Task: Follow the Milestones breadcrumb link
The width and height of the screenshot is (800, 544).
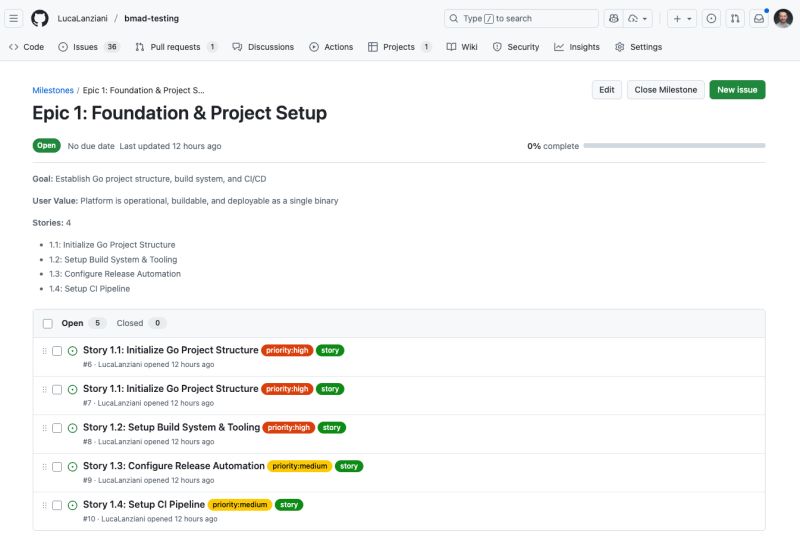Action: [53, 90]
